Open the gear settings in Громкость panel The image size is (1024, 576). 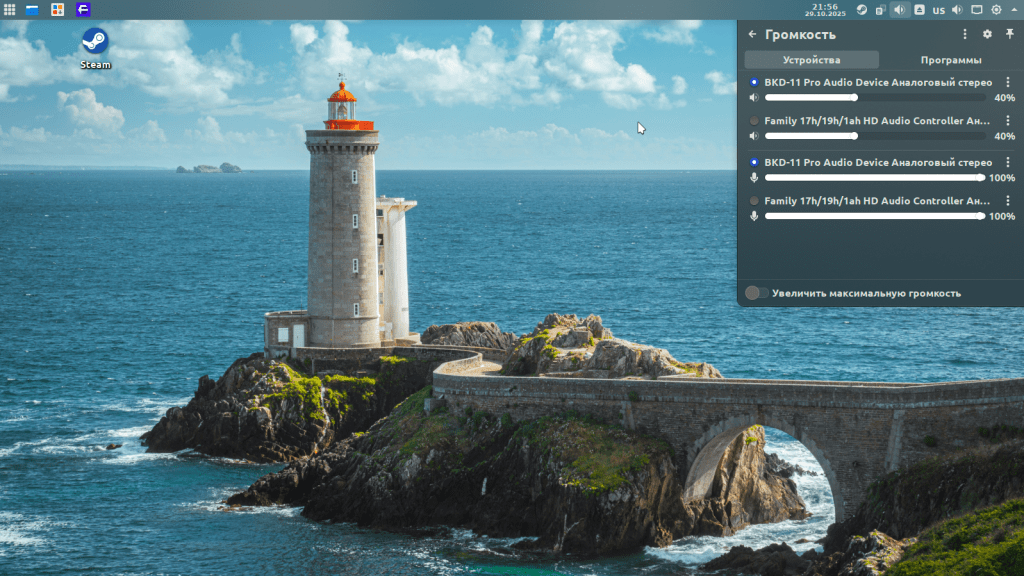987,34
